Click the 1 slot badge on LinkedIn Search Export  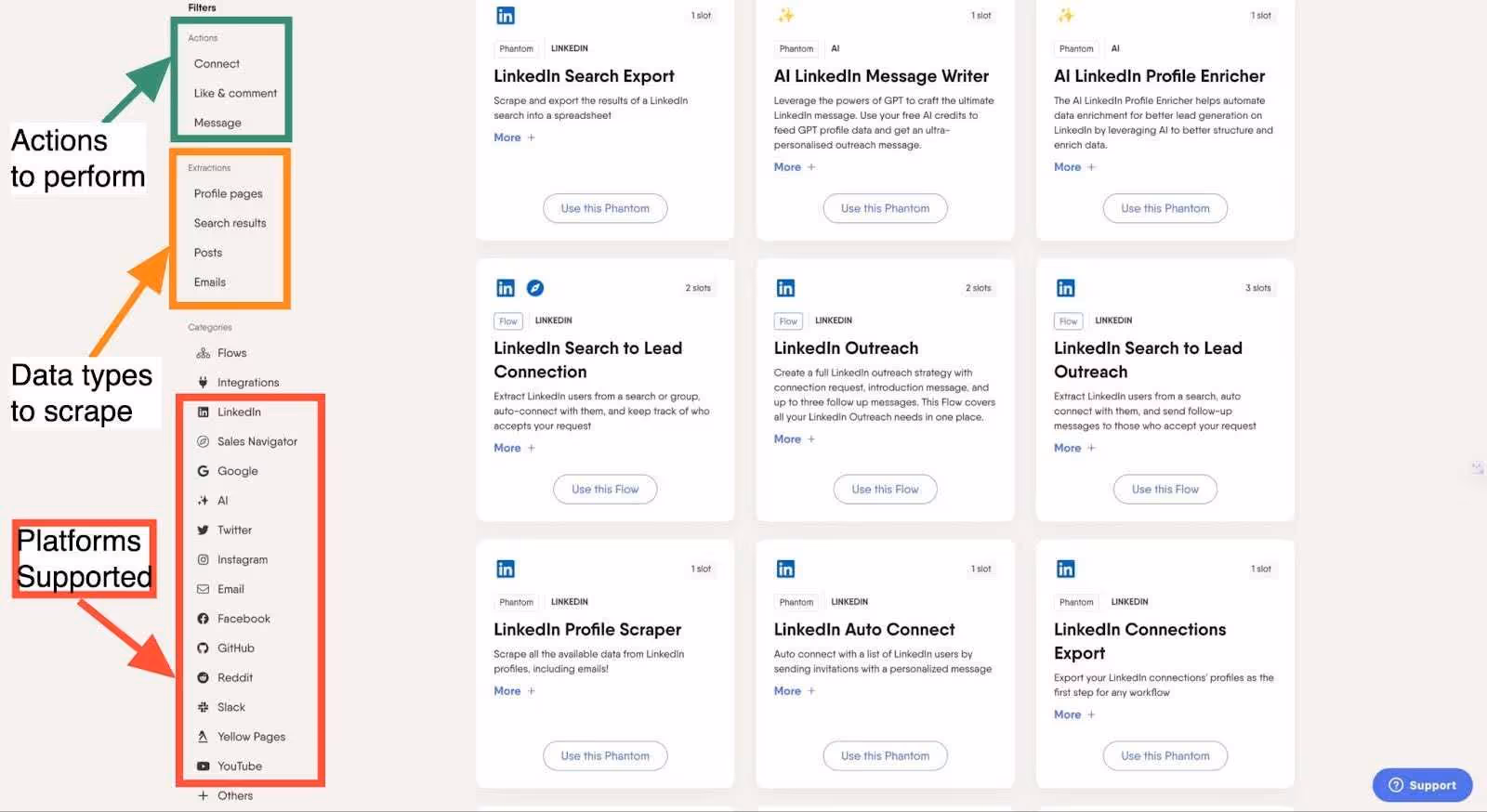click(x=701, y=16)
